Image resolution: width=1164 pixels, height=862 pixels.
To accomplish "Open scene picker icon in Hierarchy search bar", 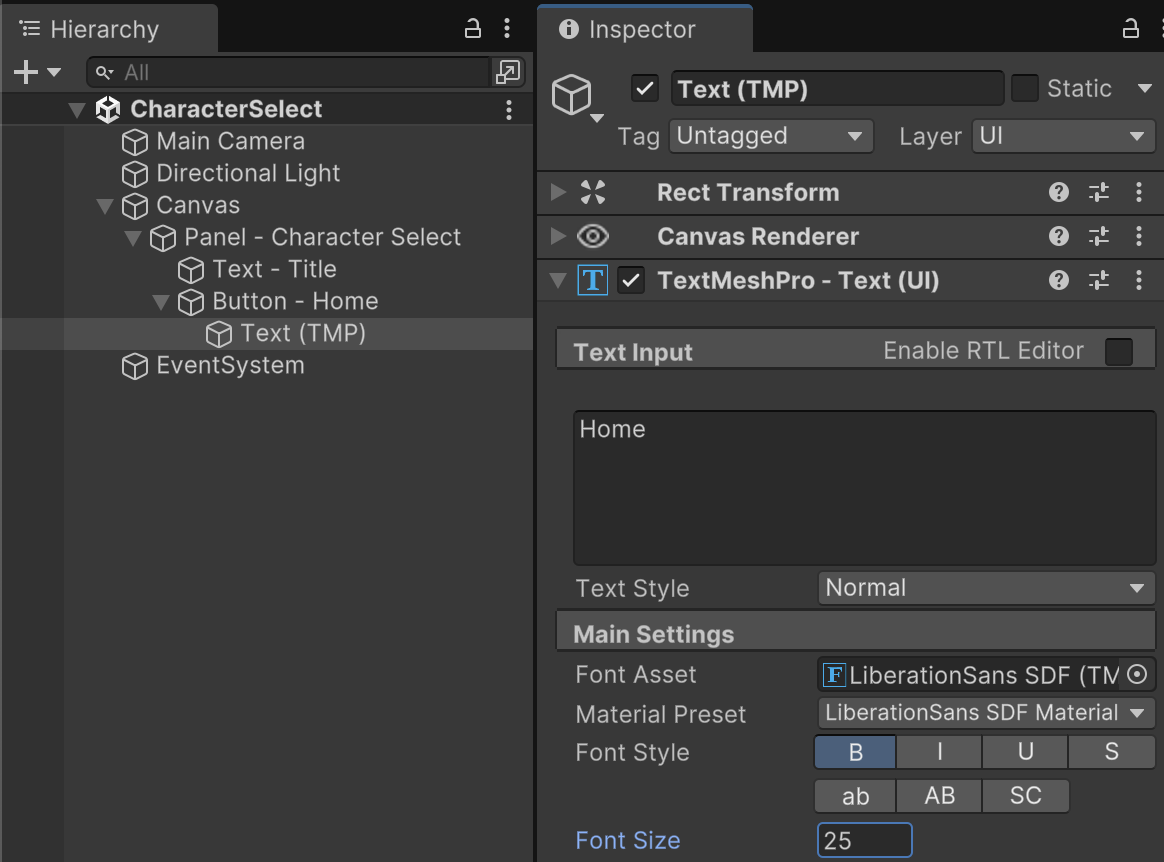I will tap(507, 72).
